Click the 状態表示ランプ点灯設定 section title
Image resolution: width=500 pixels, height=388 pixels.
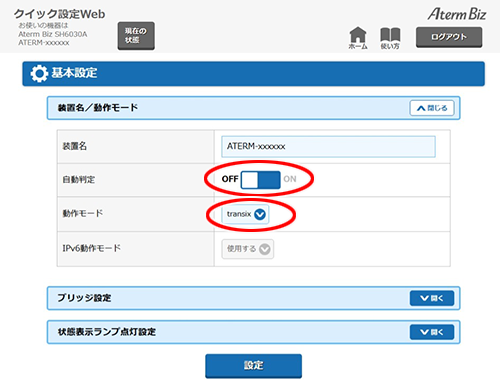coord(107,332)
